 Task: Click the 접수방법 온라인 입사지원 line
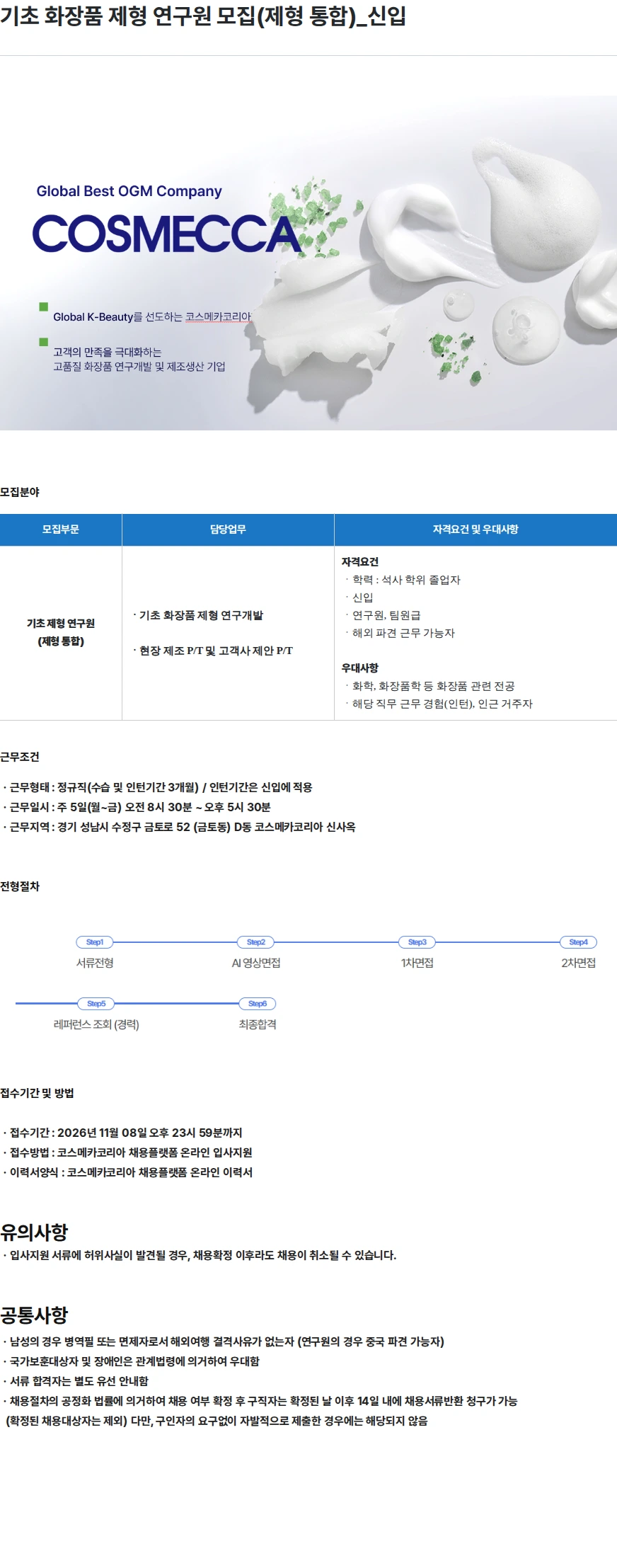[128, 1152]
